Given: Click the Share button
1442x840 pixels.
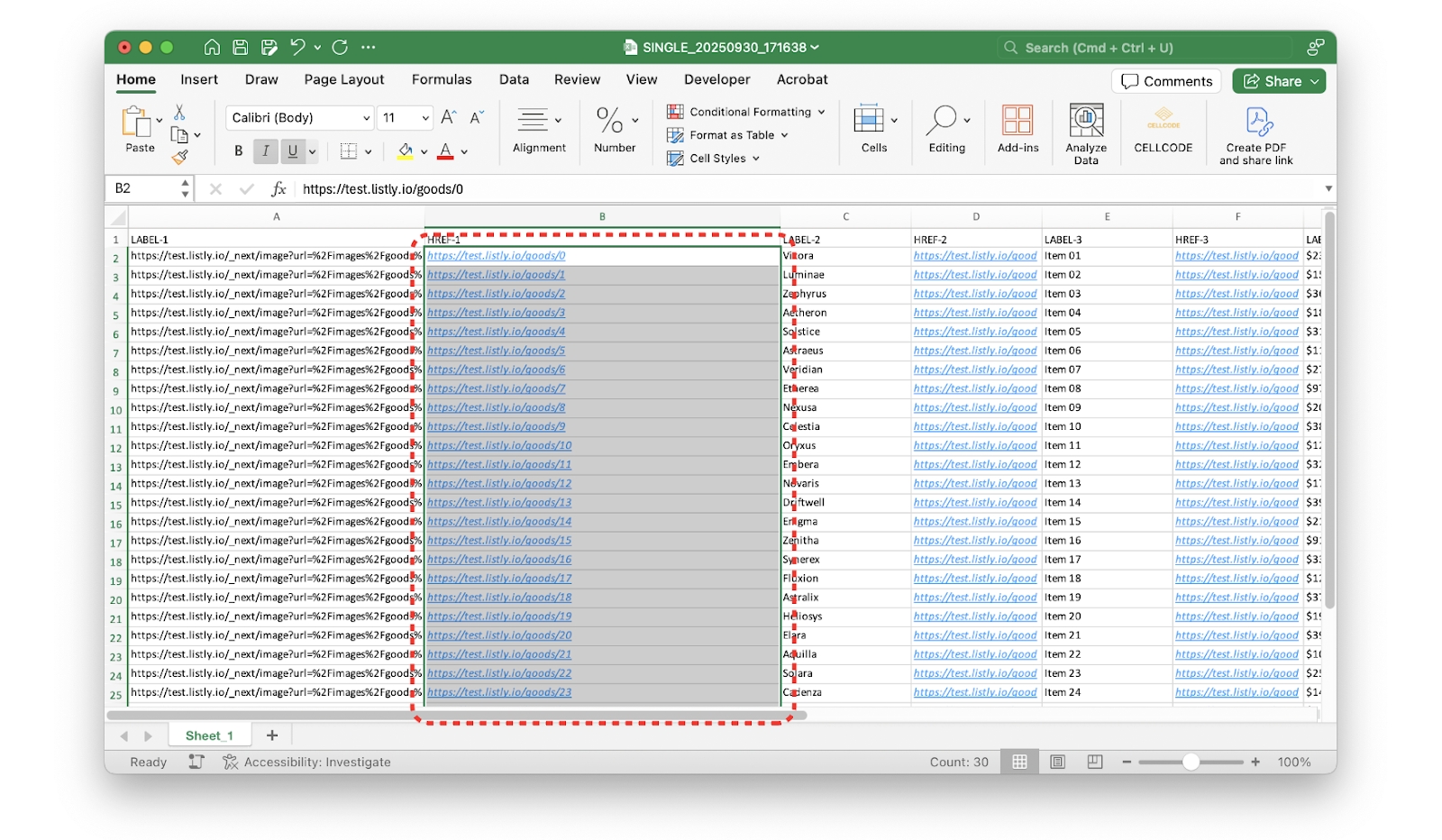Looking at the screenshot, I should click(1278, 81).
